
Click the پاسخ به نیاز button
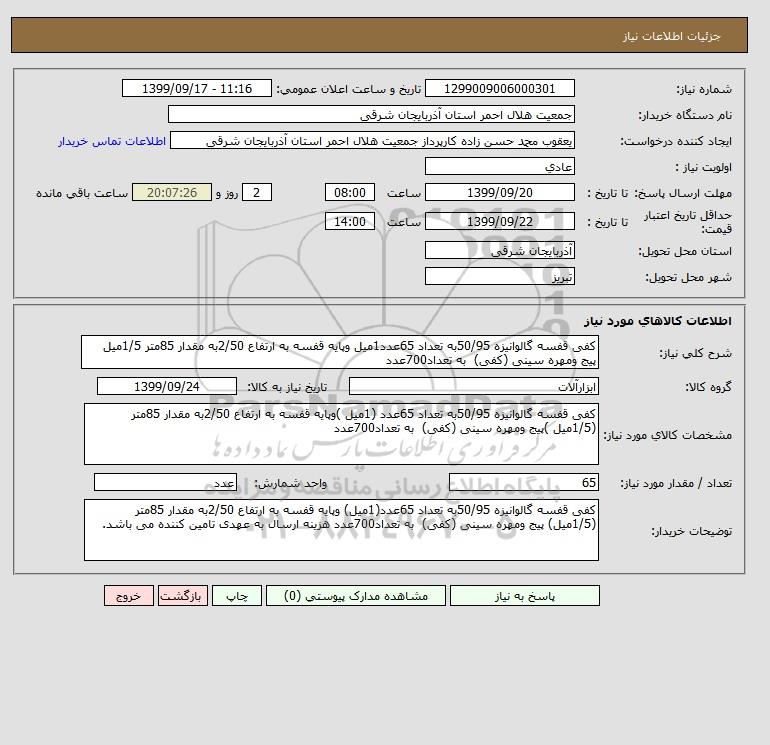click(524, 596)
